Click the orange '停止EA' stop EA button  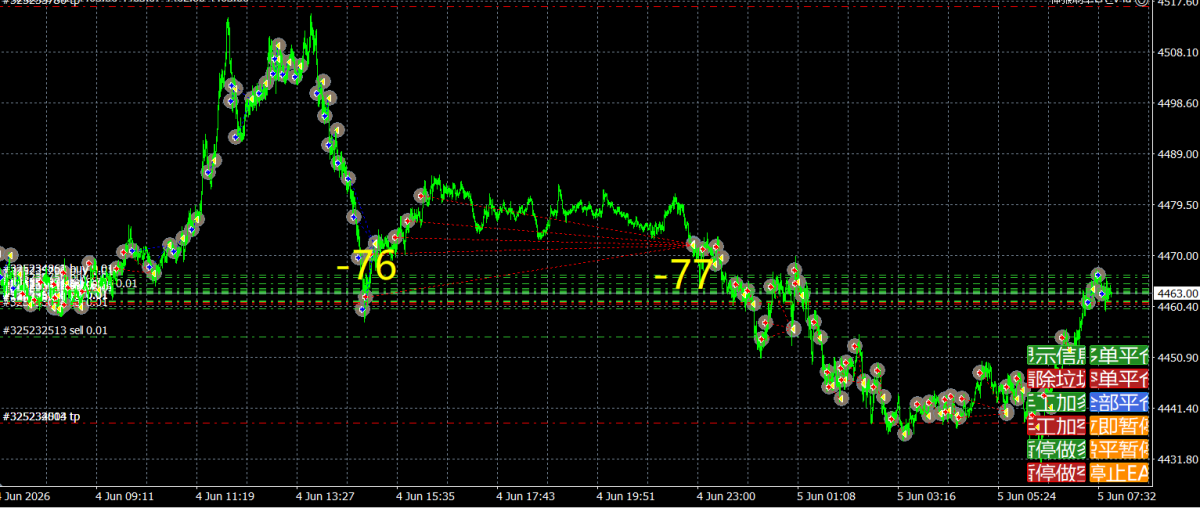pyautogui.click(x=1119, y=471)
